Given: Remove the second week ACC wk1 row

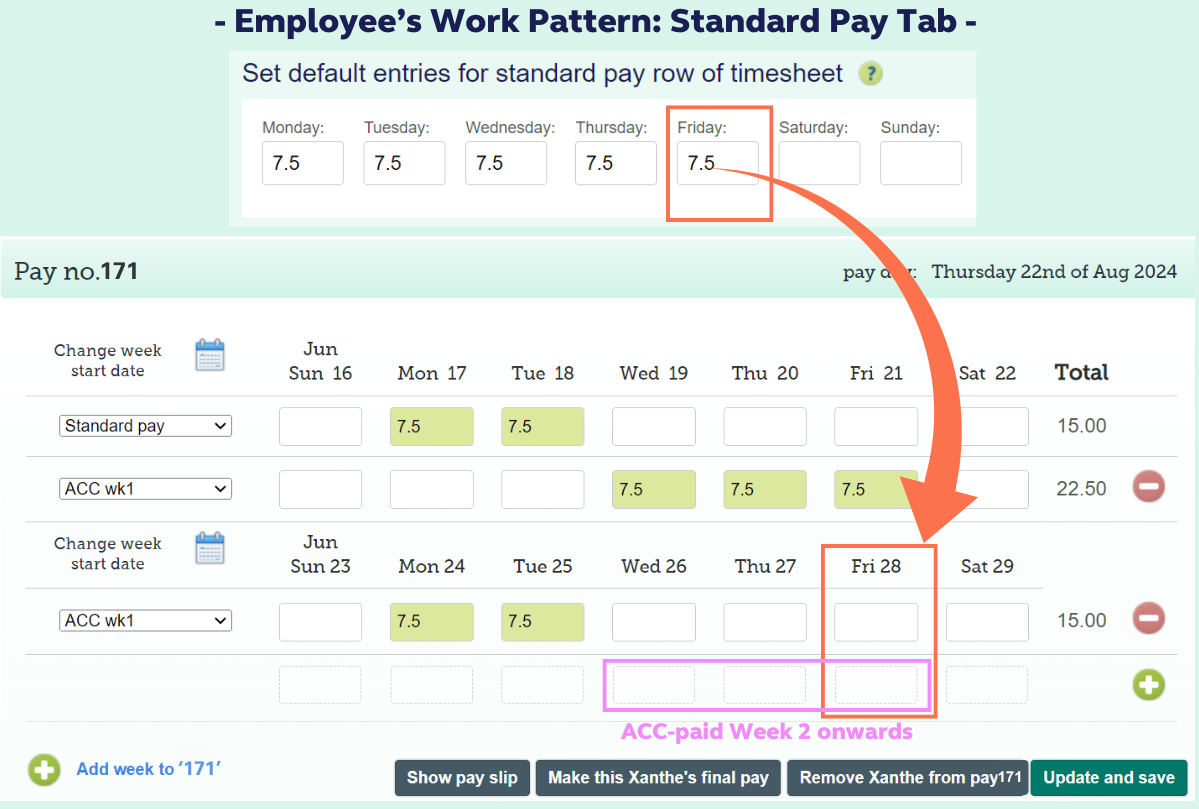Looking at the screenshot, I should point(1148,619).
